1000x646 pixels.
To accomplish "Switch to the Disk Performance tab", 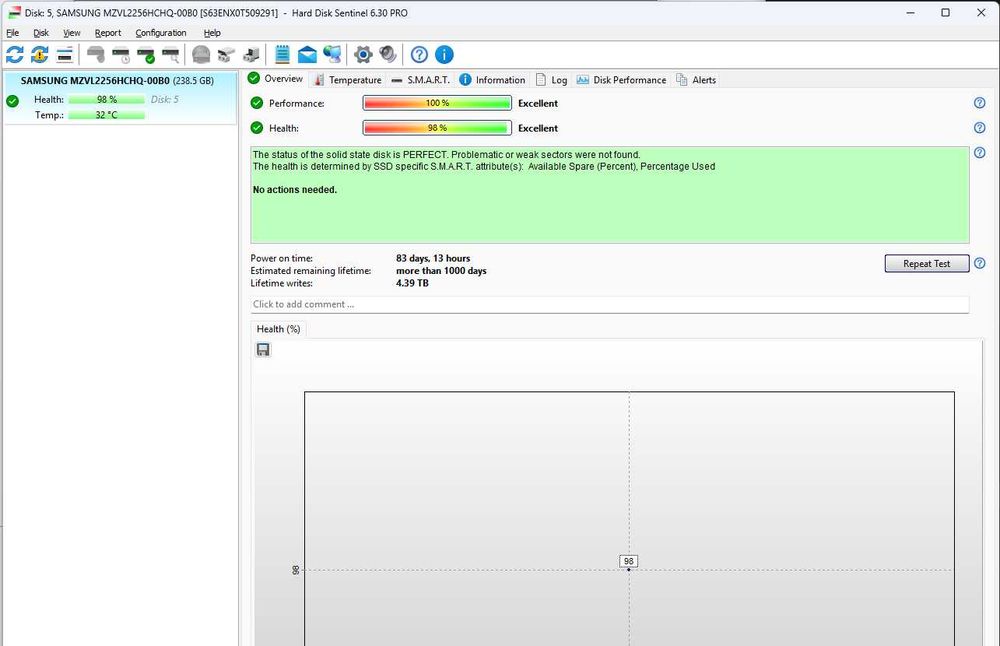I will click(x=621, y=80).
